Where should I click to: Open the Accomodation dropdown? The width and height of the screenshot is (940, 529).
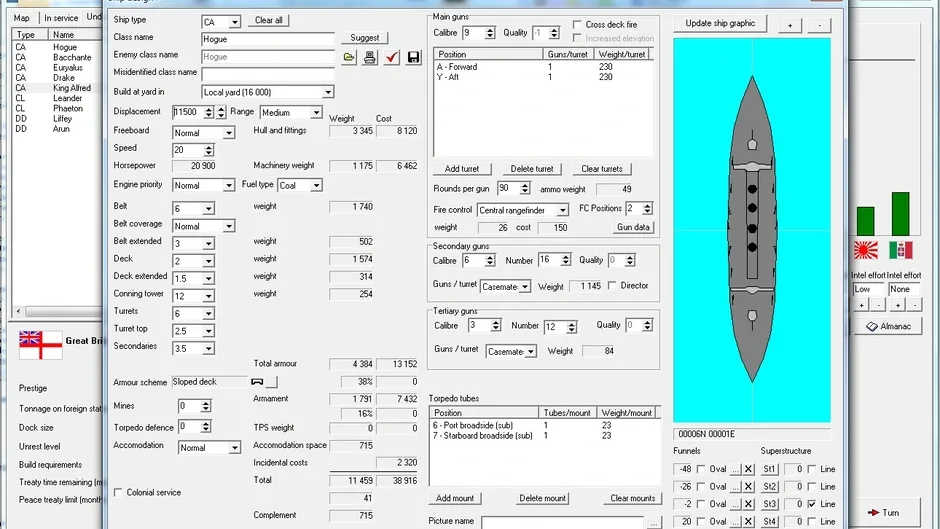(234, 448)
